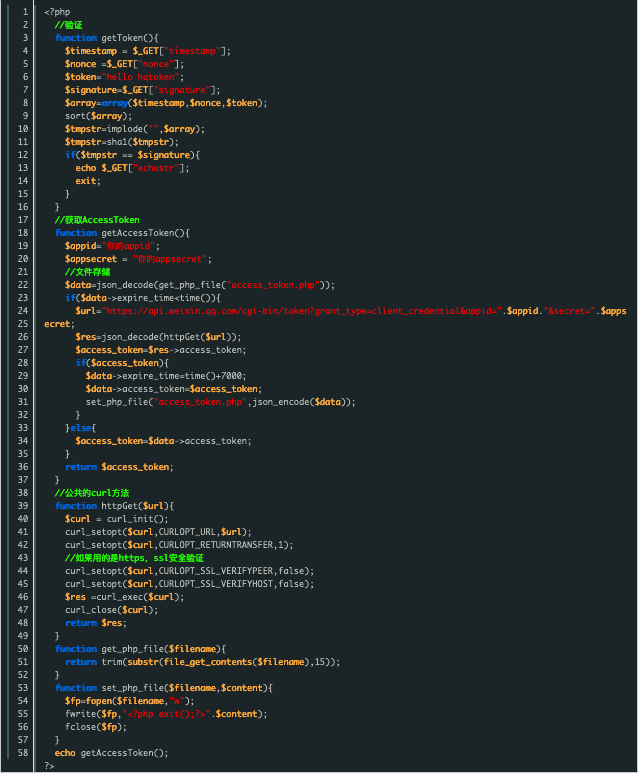Viewport: 638px width, 773px height.
Task: Click the function name getToken()
Action: [127, 38]
